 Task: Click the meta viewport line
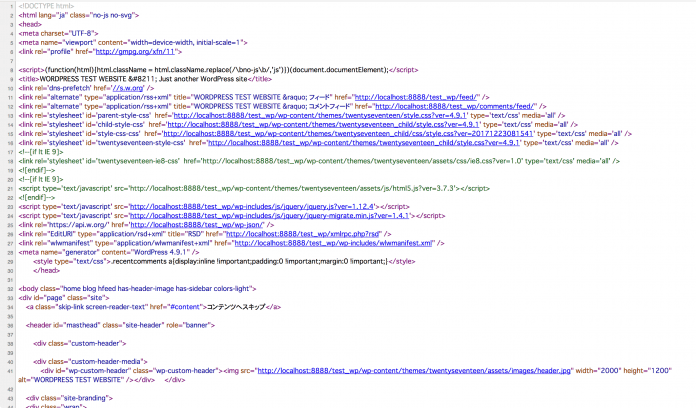click(x=133, y=43)
